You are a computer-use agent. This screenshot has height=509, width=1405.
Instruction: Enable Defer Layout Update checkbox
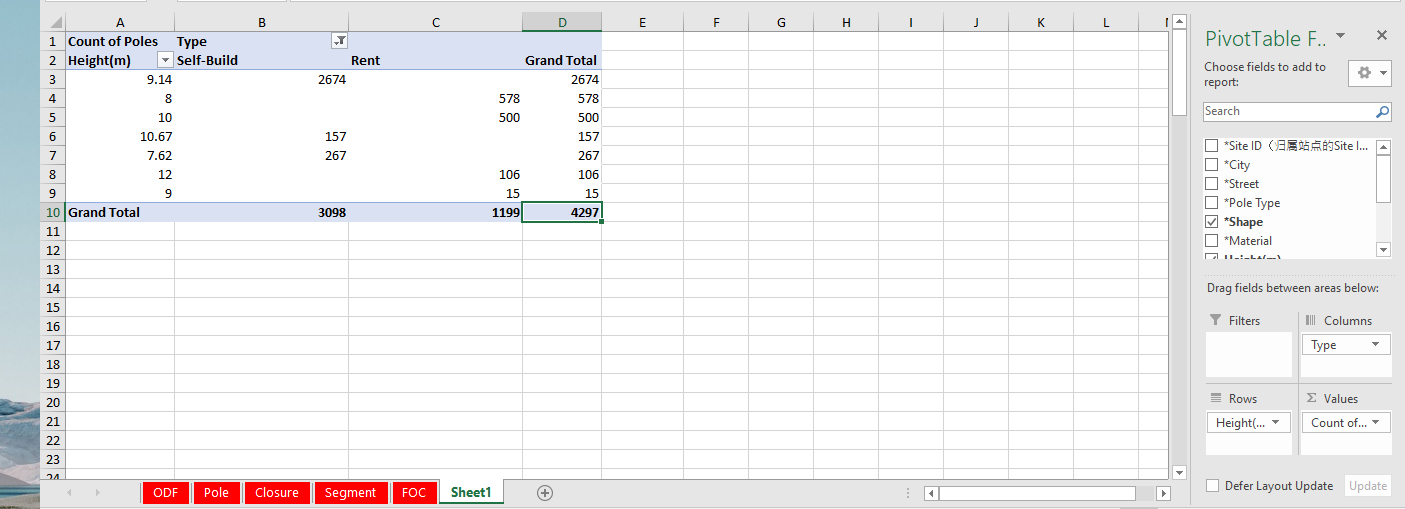tap(1213, 486)
